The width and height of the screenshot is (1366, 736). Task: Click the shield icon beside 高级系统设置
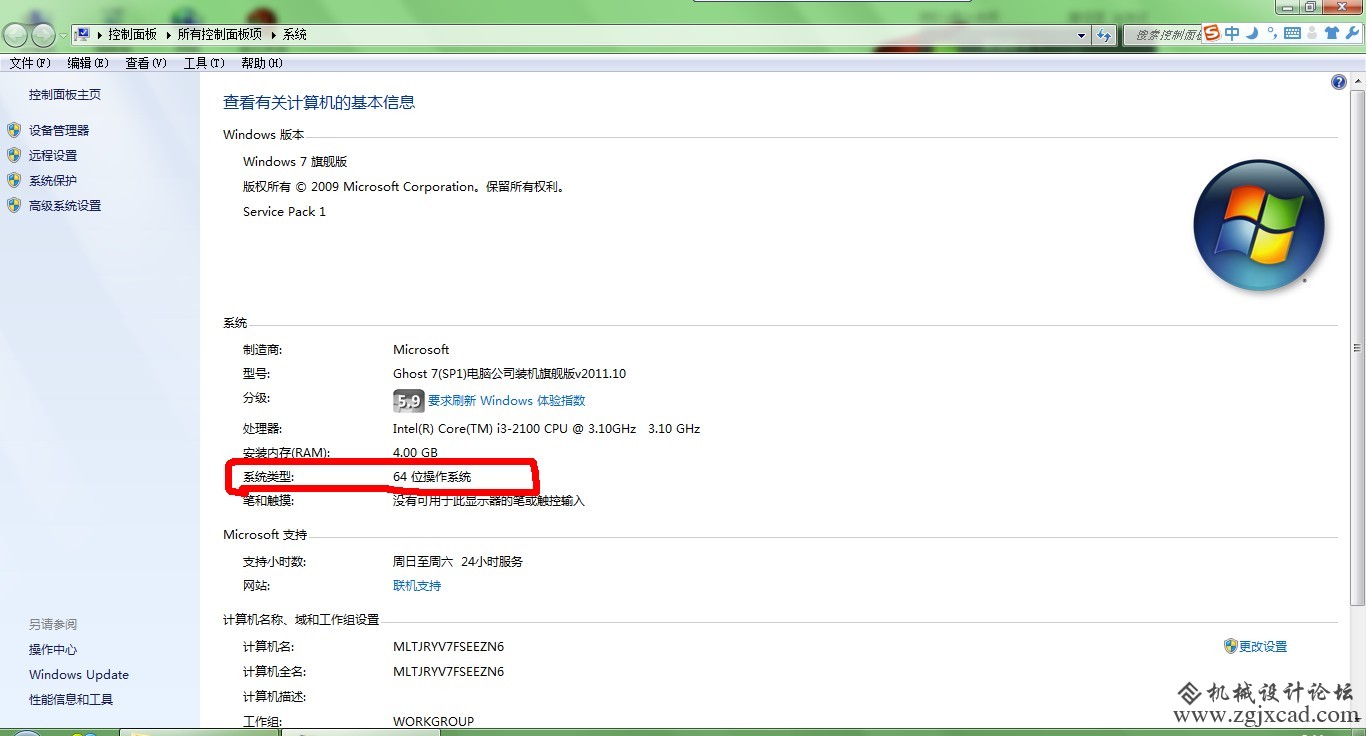[14, 205]
